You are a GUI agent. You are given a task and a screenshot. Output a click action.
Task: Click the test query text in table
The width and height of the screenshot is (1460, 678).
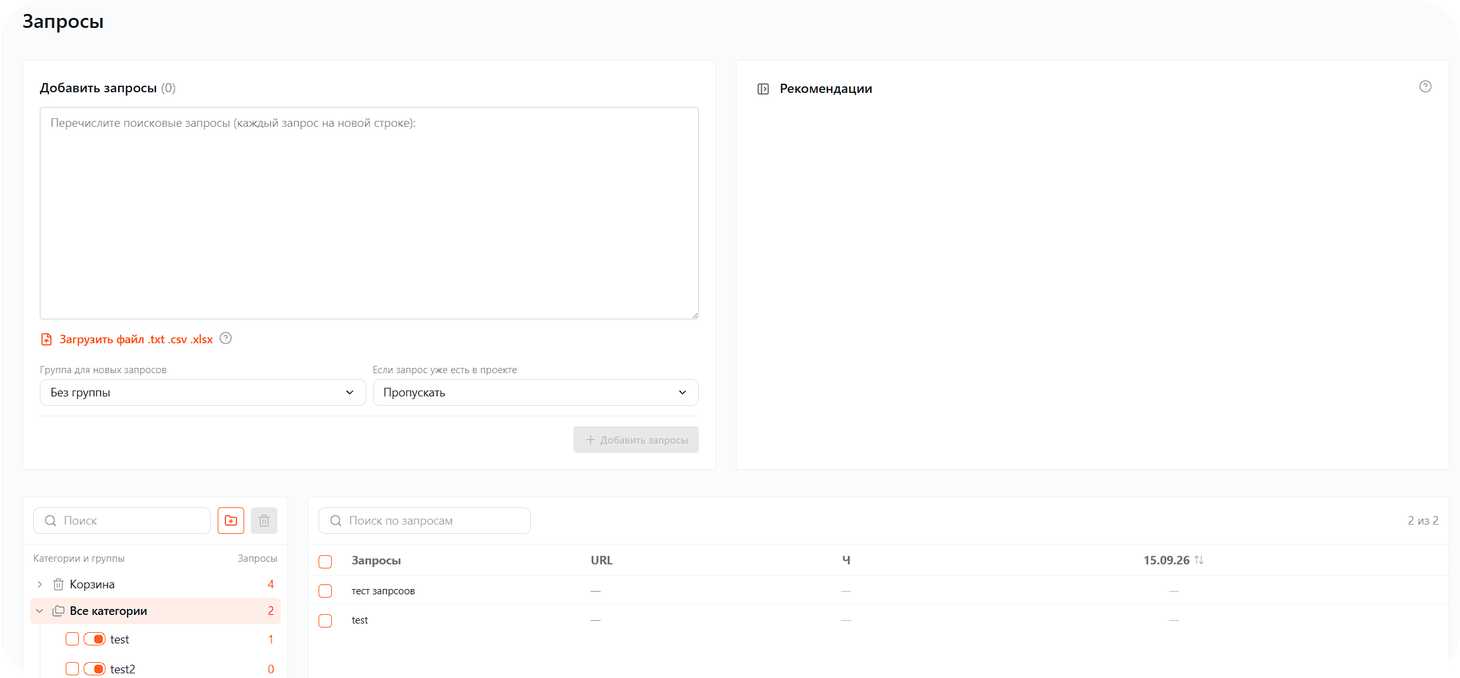[360, 620]
